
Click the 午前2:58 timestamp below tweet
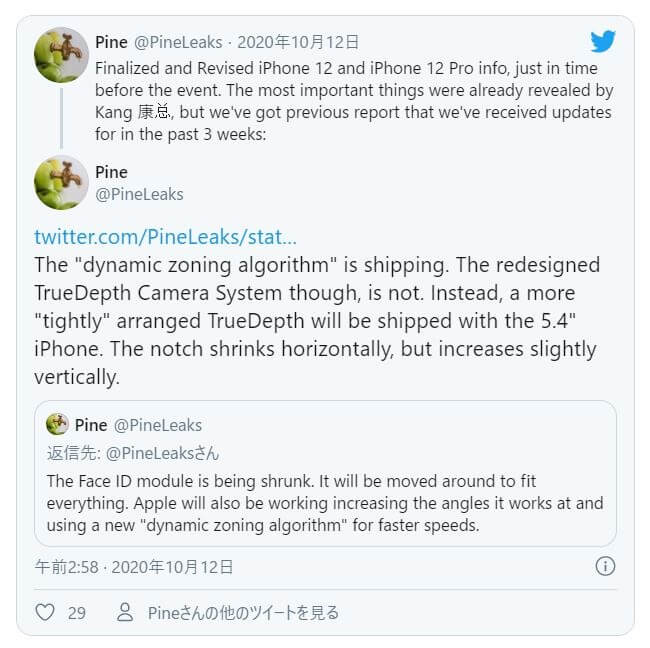67,567
